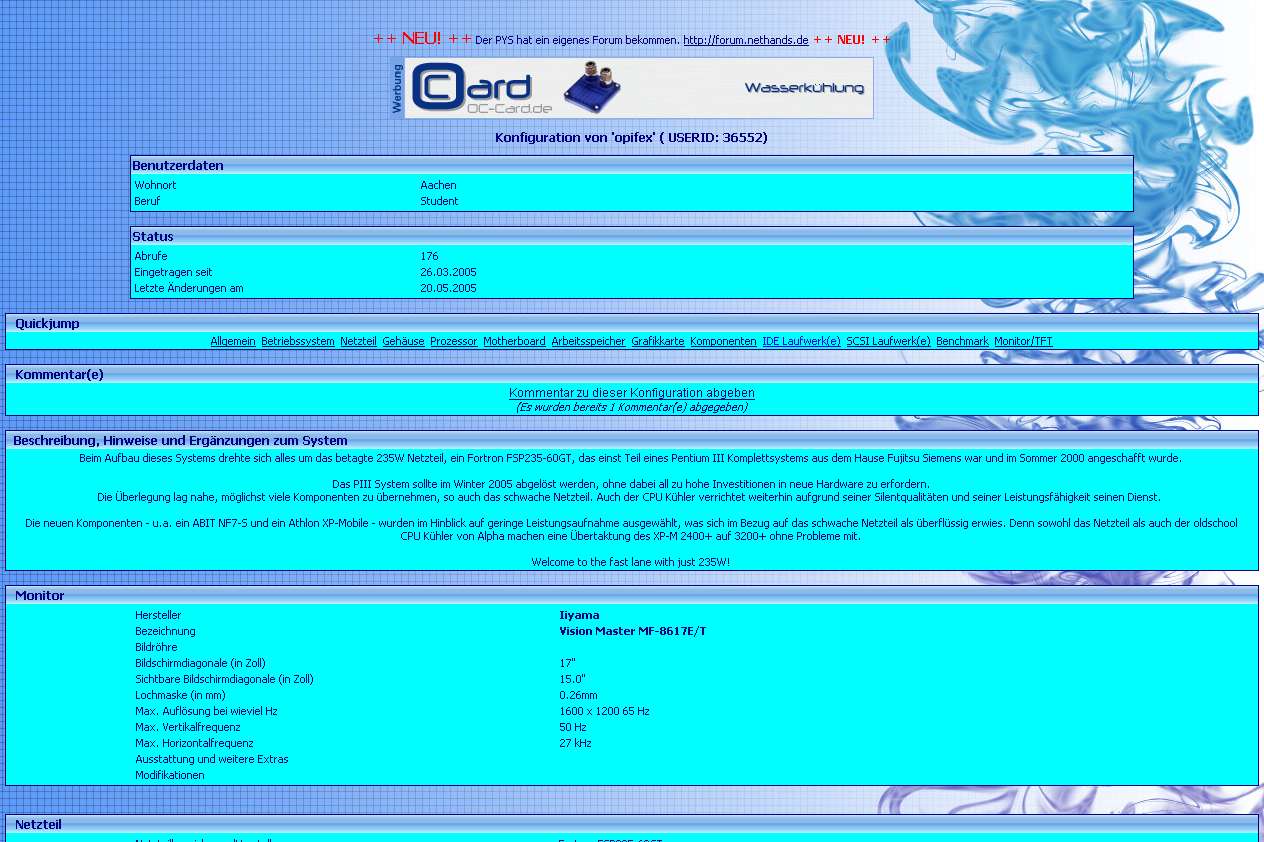Jump to Arbeitsspeicher section
This screenshot has width=1264, height=842.
588,341
